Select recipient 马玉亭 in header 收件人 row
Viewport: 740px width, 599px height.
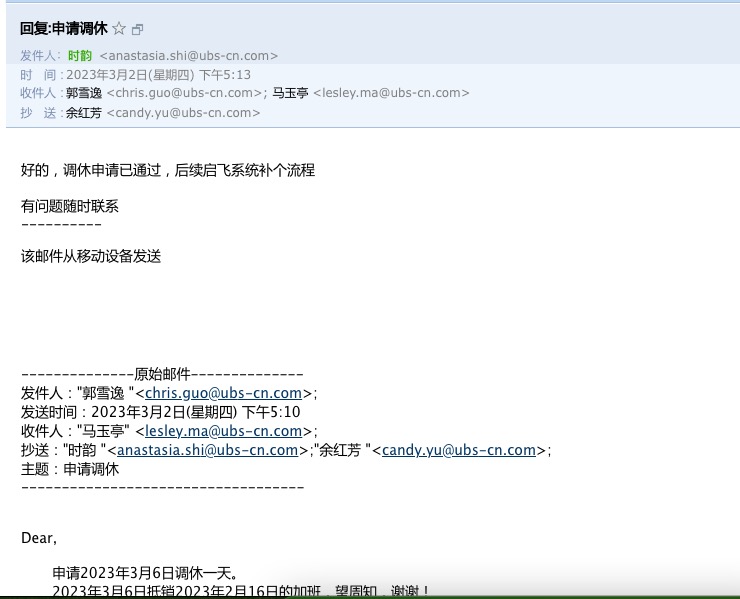[x=290, y=93]
